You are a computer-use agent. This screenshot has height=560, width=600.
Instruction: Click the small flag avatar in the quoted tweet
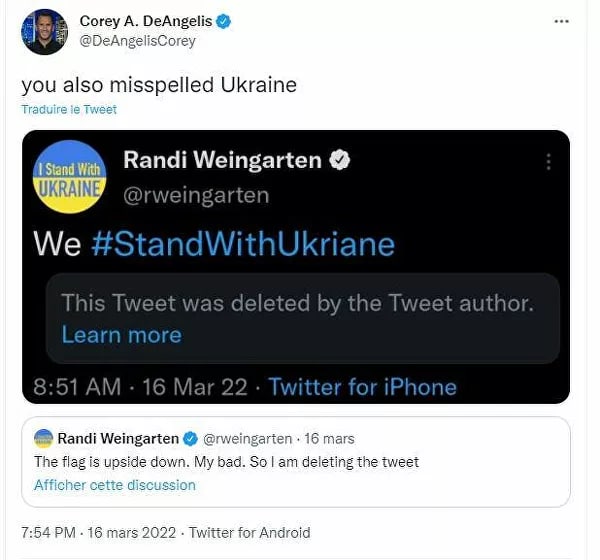[x=43, y=438]
